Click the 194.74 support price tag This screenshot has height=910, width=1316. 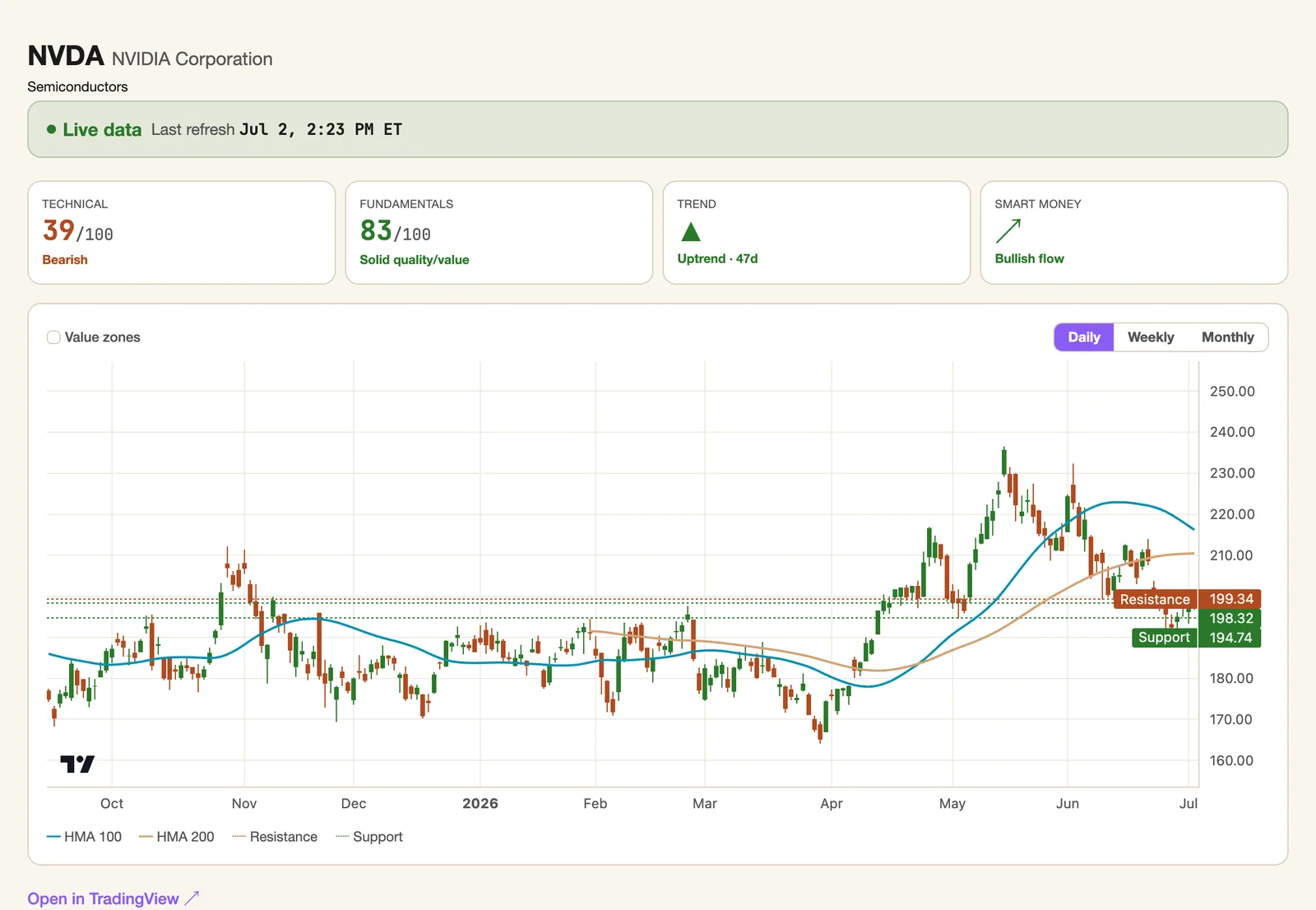[1230, 638]
